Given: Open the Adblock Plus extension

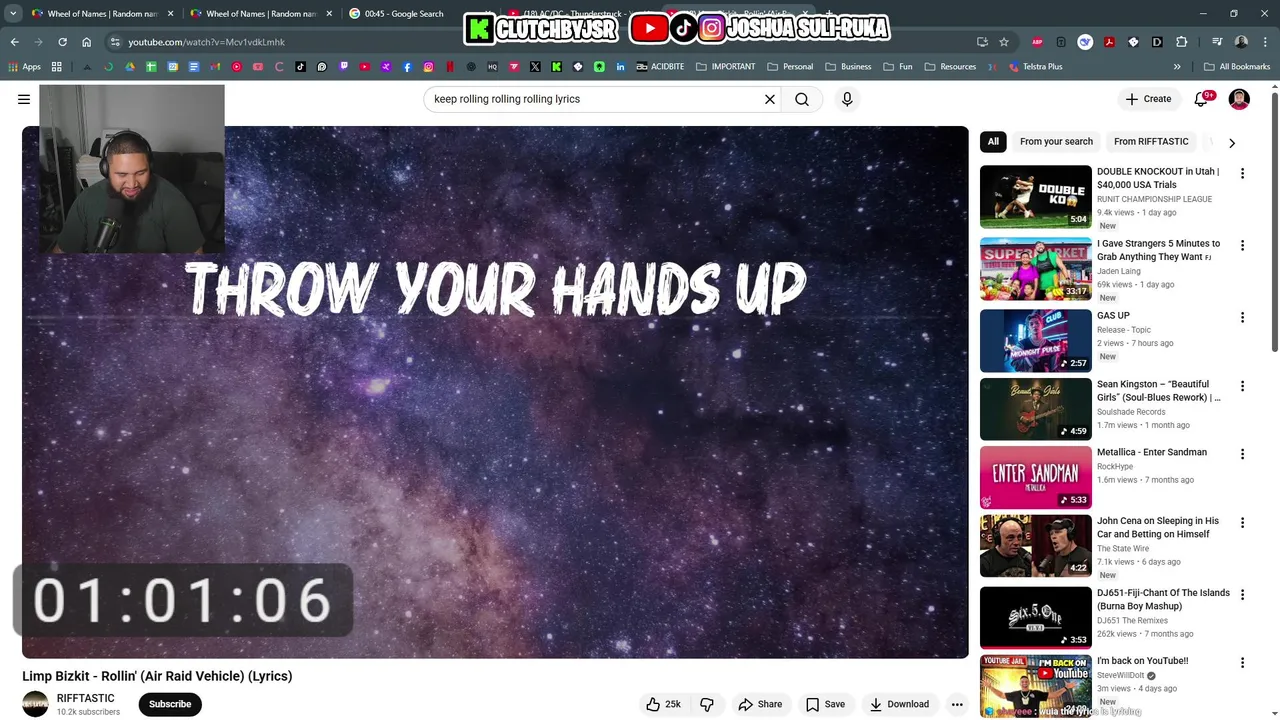Looking at the screenshot, I should click(1037, 42).
